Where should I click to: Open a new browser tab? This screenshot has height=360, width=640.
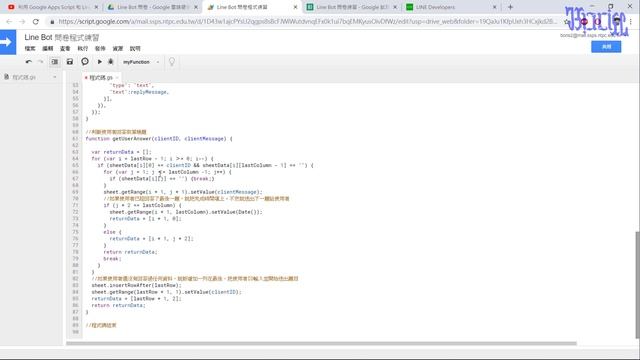pos(510,7)
